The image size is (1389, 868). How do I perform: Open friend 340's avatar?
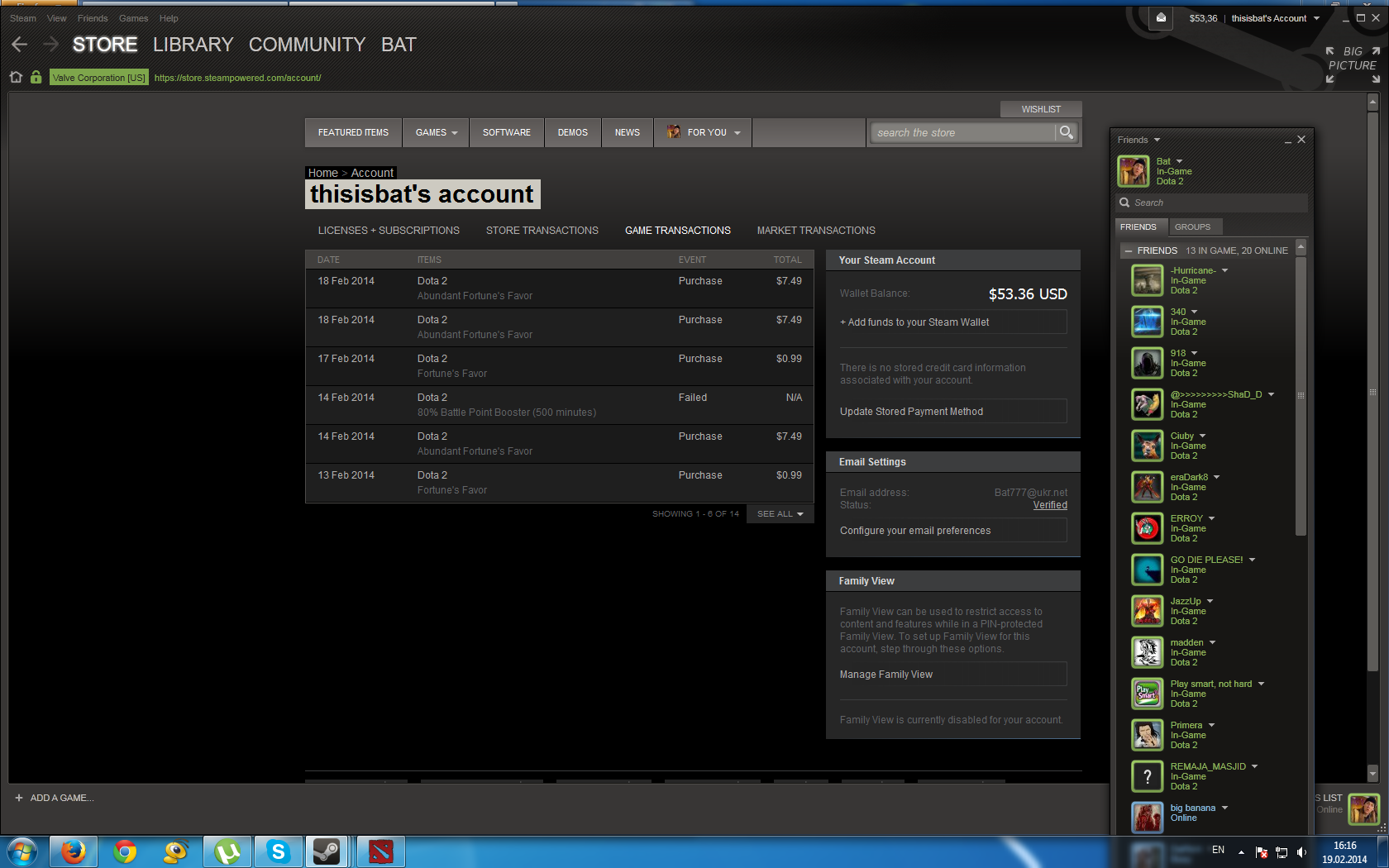pos(1147,322)
